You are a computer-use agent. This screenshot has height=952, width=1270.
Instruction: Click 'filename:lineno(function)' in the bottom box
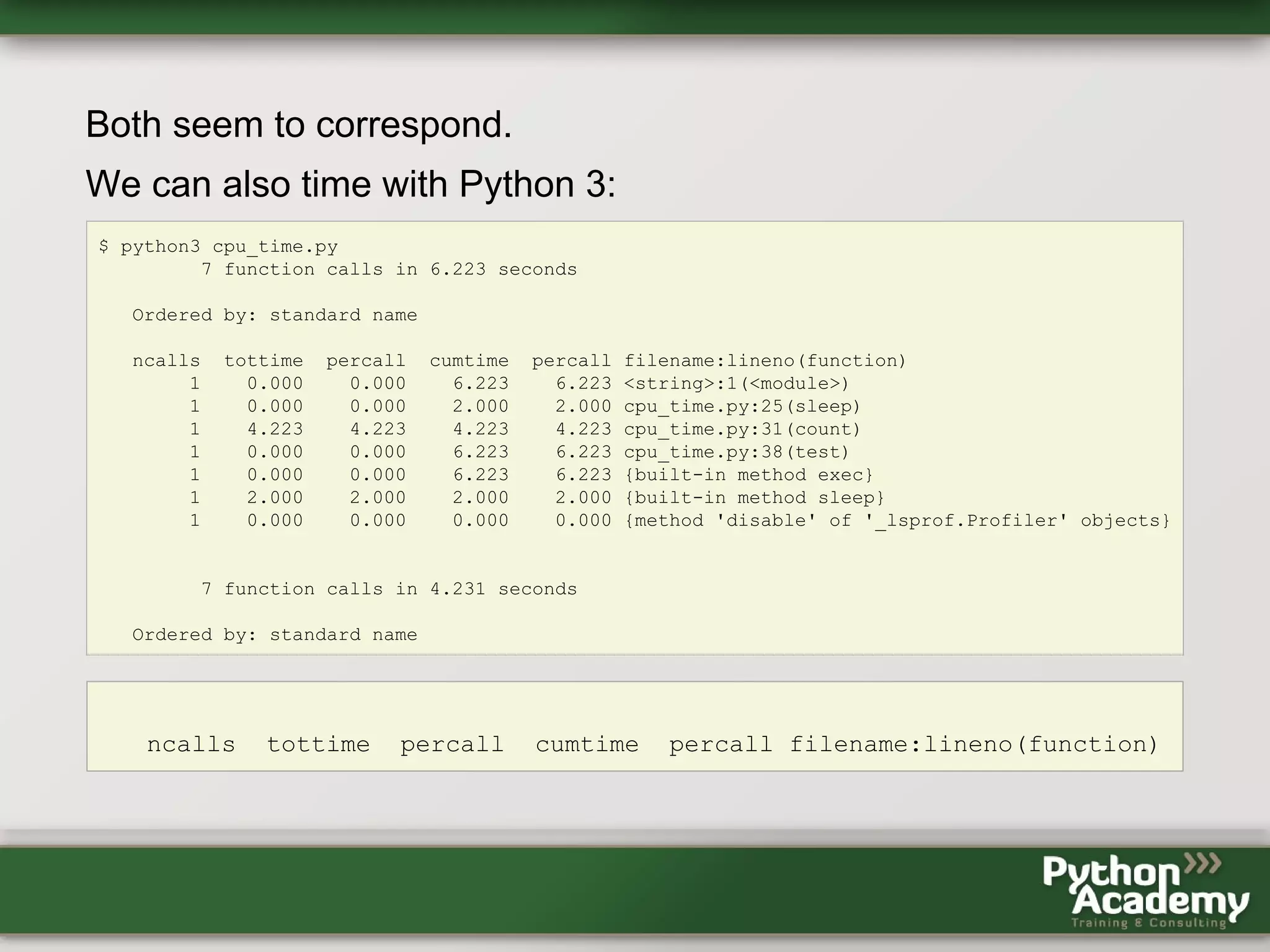click(974, 745)
